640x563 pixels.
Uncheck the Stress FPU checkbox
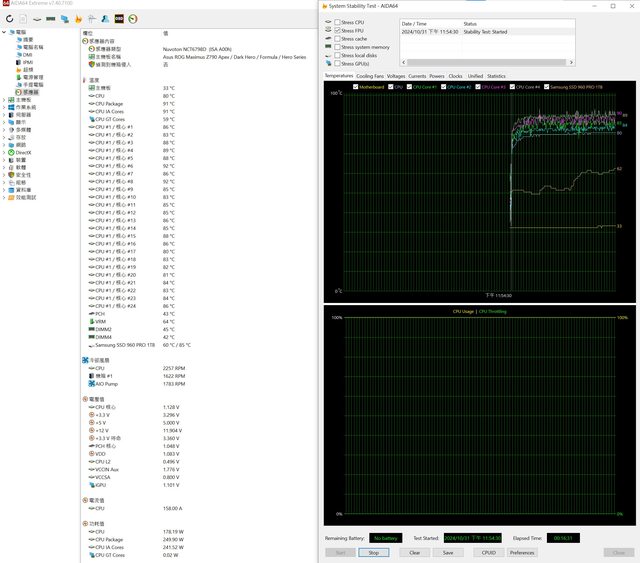[338, 29]
